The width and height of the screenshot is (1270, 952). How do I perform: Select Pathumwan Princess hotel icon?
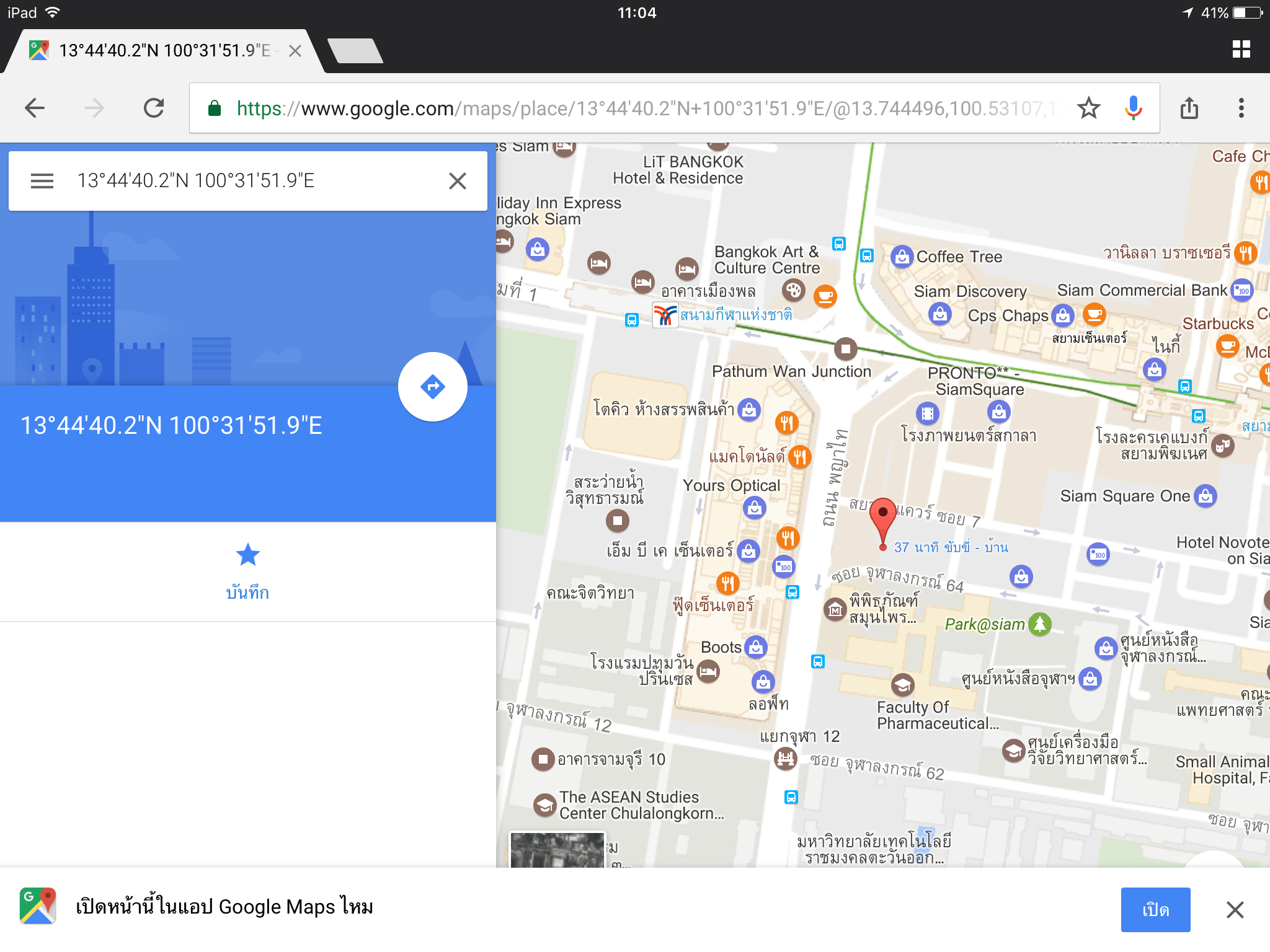point(708,671)
